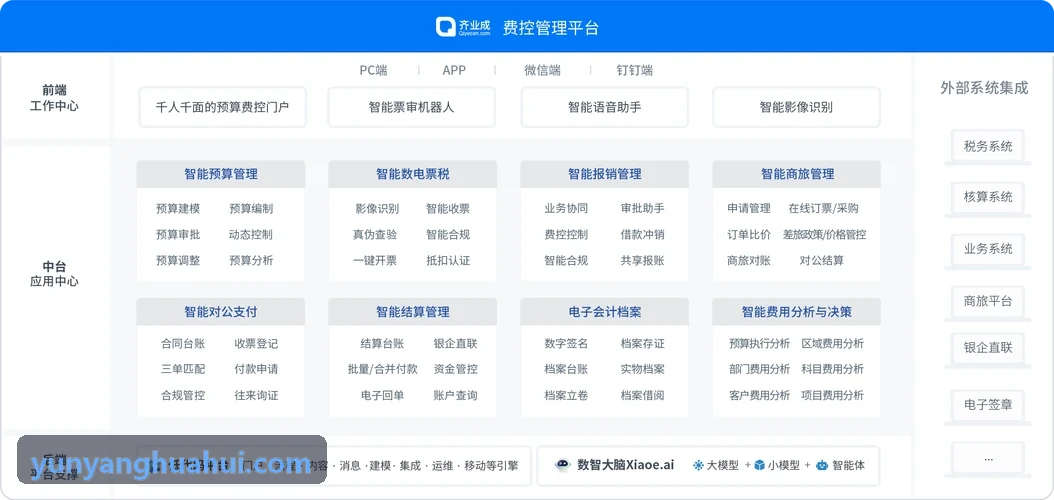
Task: Open the 智能影像识别 card
Action: 796,107
